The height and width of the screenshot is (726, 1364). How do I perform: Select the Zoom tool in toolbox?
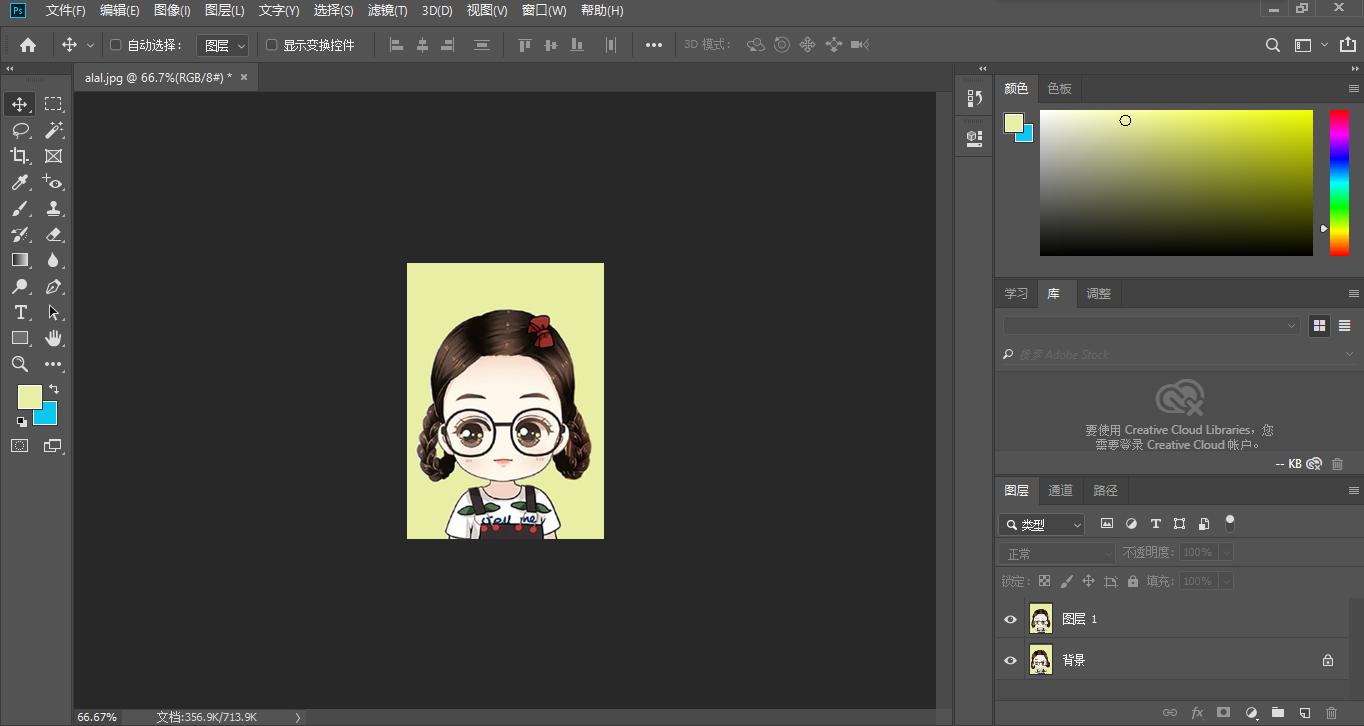(x=20, y=364)
